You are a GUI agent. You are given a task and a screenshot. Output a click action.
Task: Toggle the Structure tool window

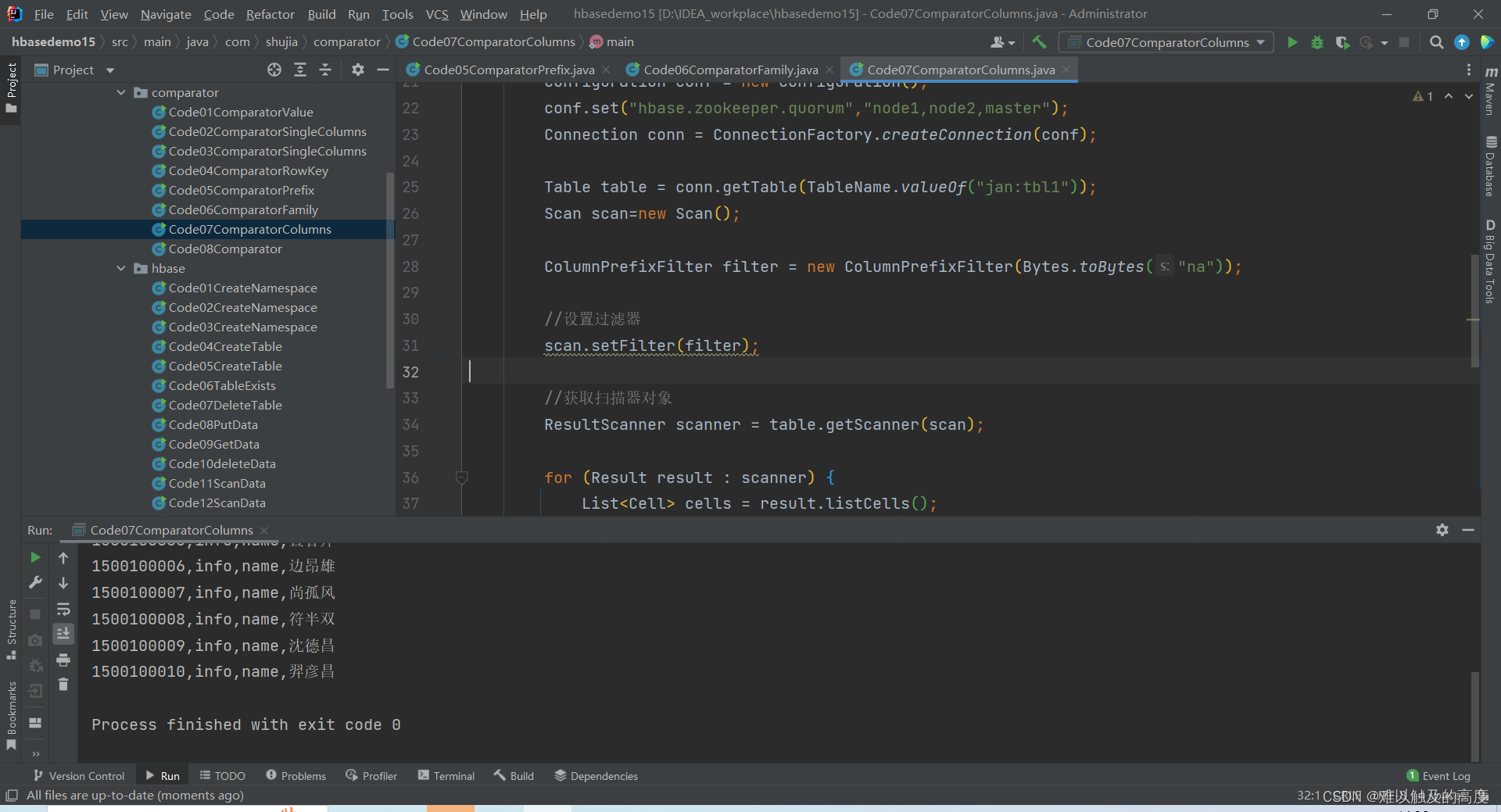[x=11, y=630]
